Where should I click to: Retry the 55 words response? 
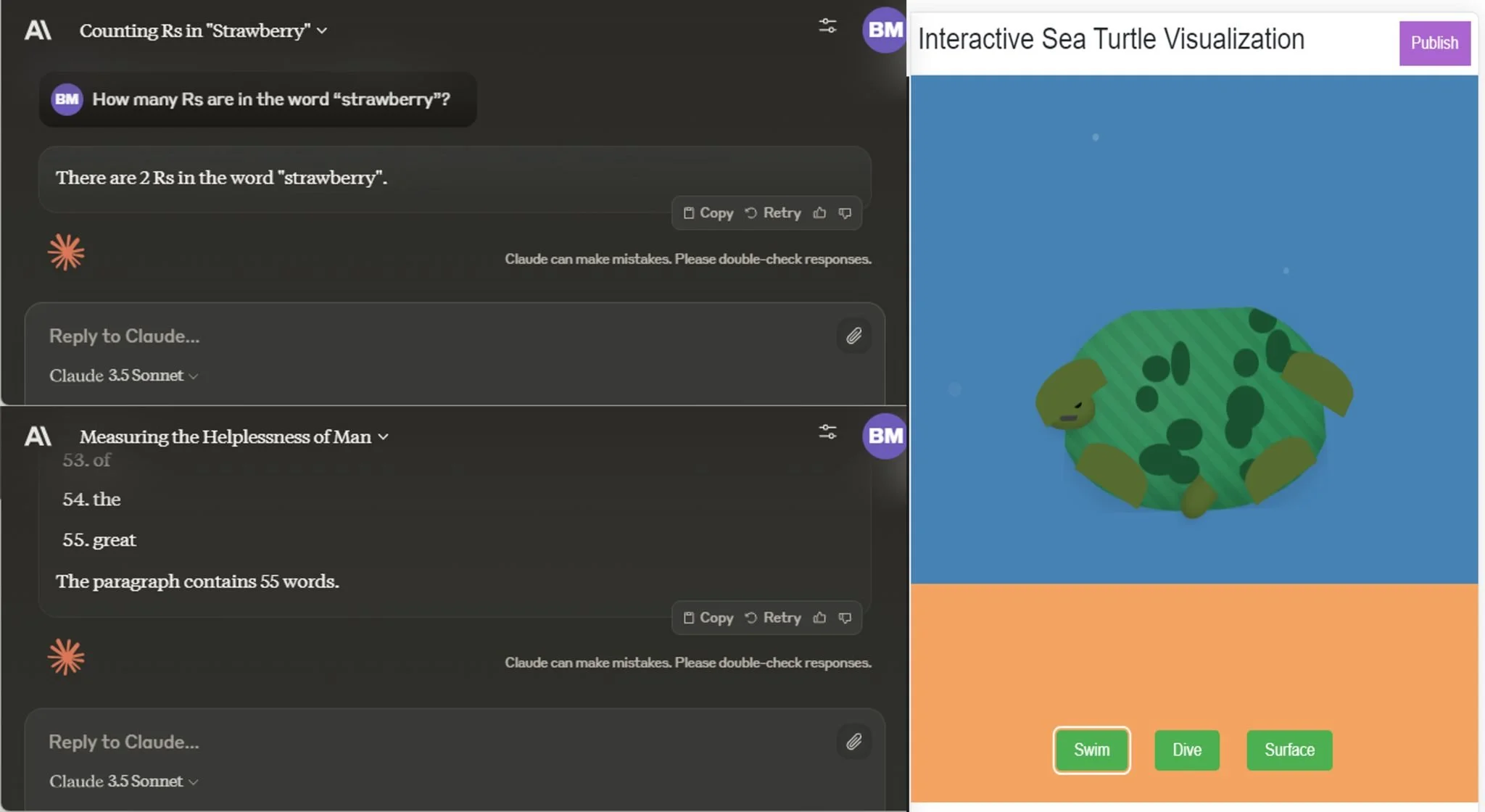(x=773, y=618)
